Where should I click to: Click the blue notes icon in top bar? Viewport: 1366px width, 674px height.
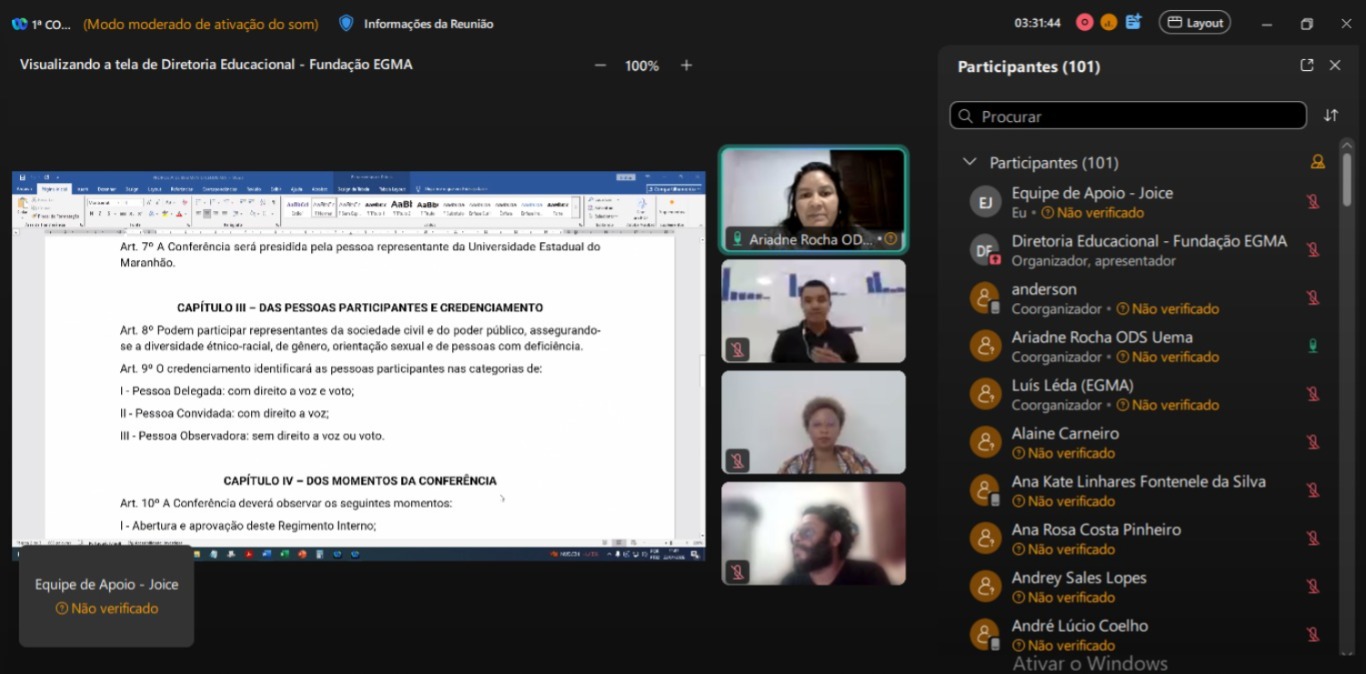pos(1133,22)
